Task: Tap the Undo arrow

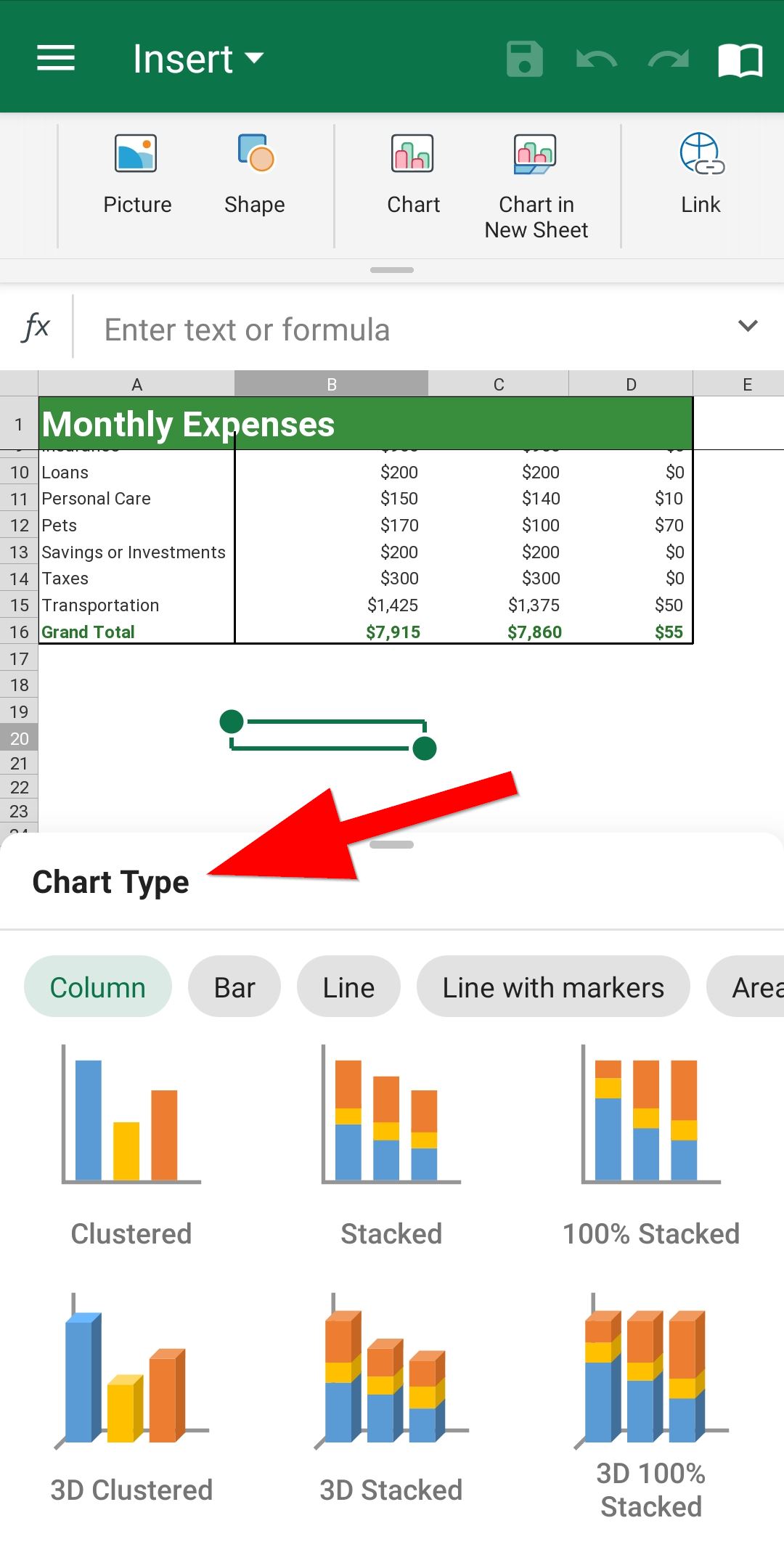Action: [x=597, y=59]
